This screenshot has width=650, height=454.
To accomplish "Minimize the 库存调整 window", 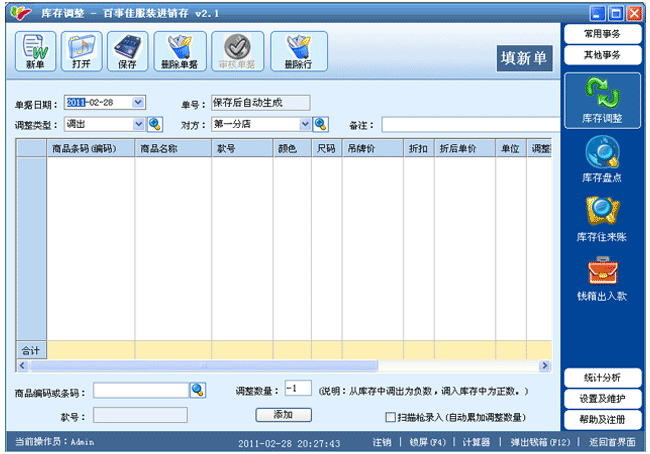I will [597, 14].
